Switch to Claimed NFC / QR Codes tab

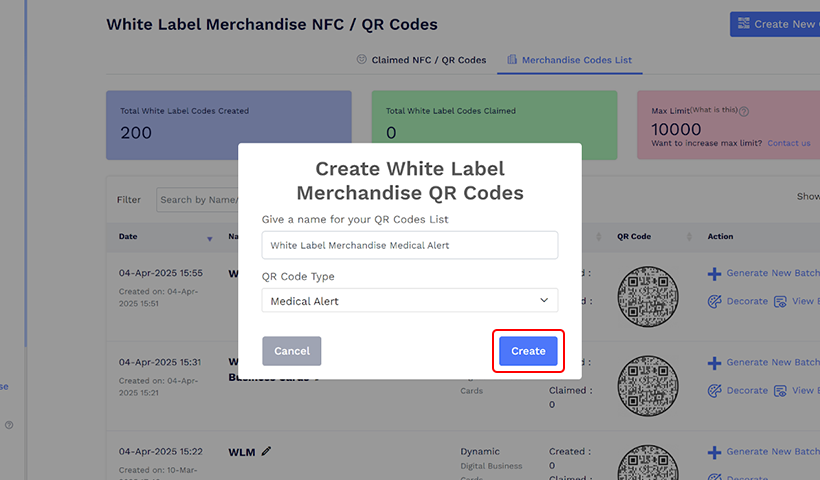421,60
